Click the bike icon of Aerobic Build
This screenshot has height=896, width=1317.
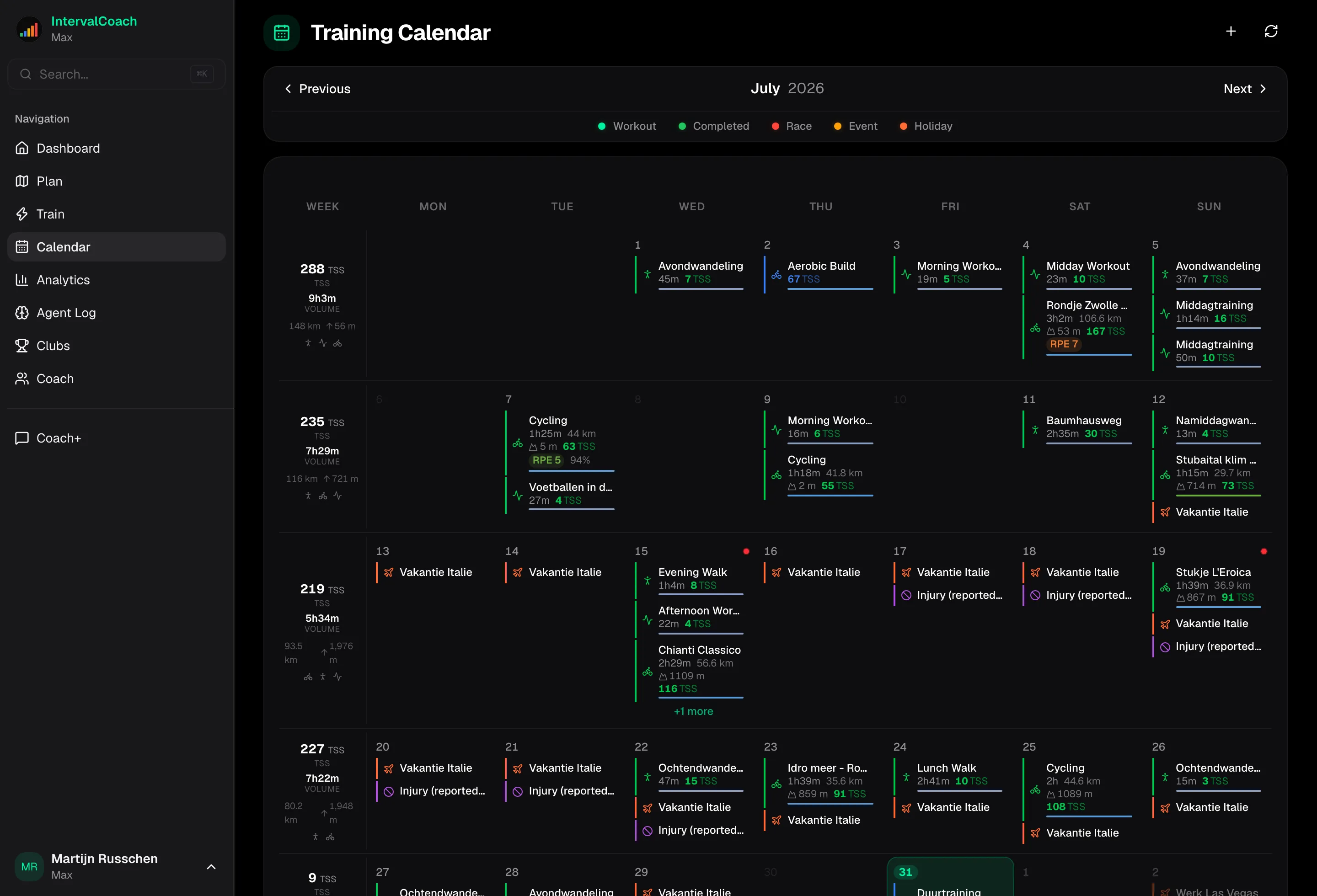click(776, 275)
